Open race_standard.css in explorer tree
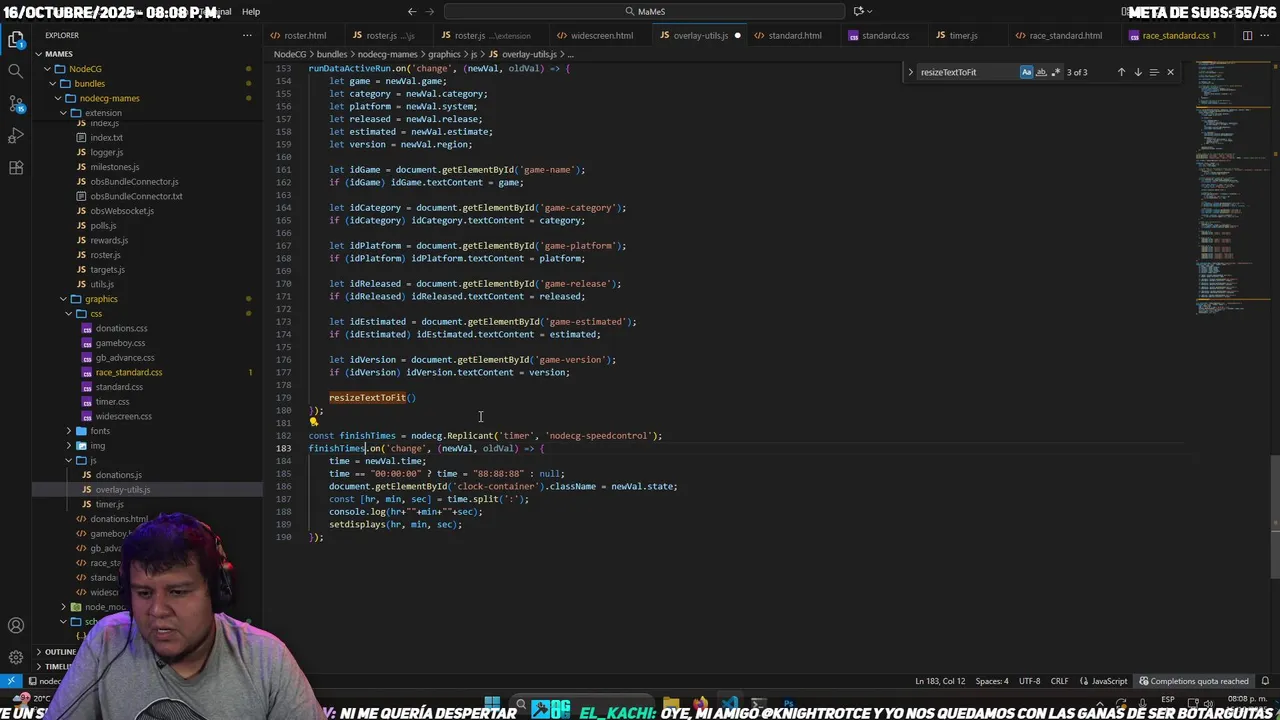 pyautogui.click(x=129, y=372)
